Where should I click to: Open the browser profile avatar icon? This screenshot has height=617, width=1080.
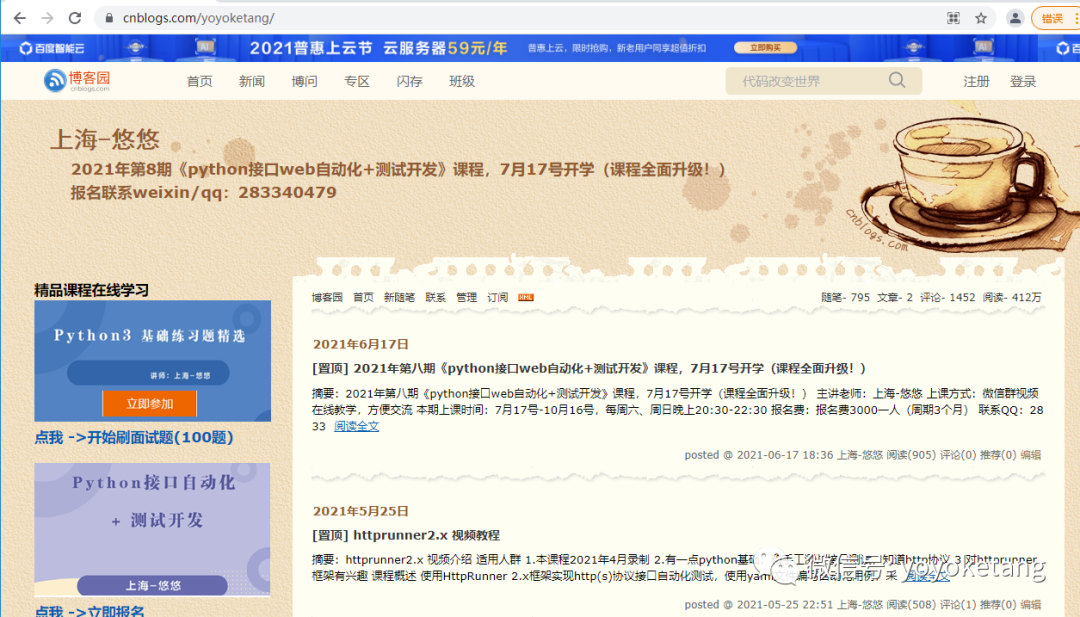click(x=1015, y=19)
